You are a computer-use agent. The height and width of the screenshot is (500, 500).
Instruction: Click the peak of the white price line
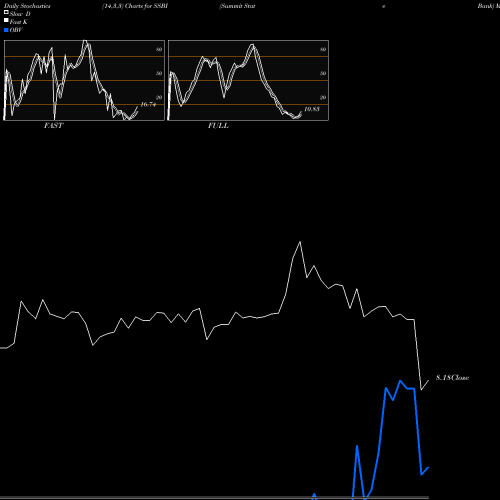pyautogui.click(x=300, y=242)
